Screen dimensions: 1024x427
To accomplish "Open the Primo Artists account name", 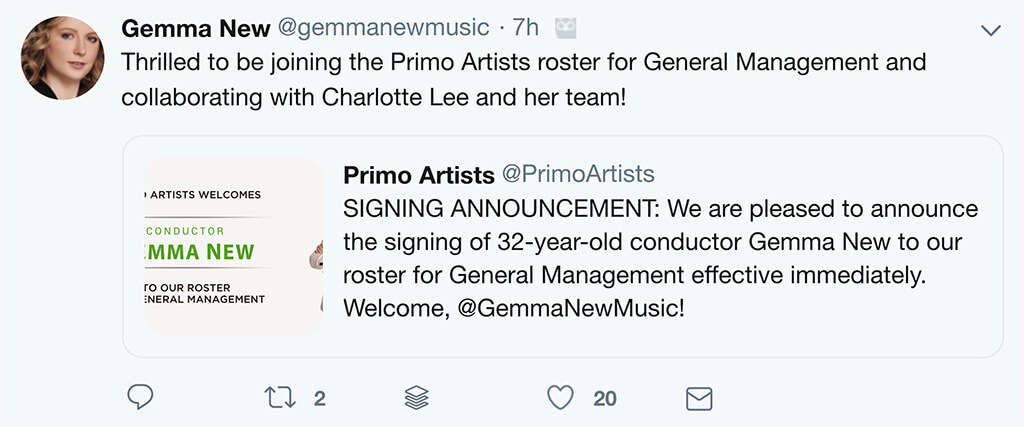I will coord(418,175).
